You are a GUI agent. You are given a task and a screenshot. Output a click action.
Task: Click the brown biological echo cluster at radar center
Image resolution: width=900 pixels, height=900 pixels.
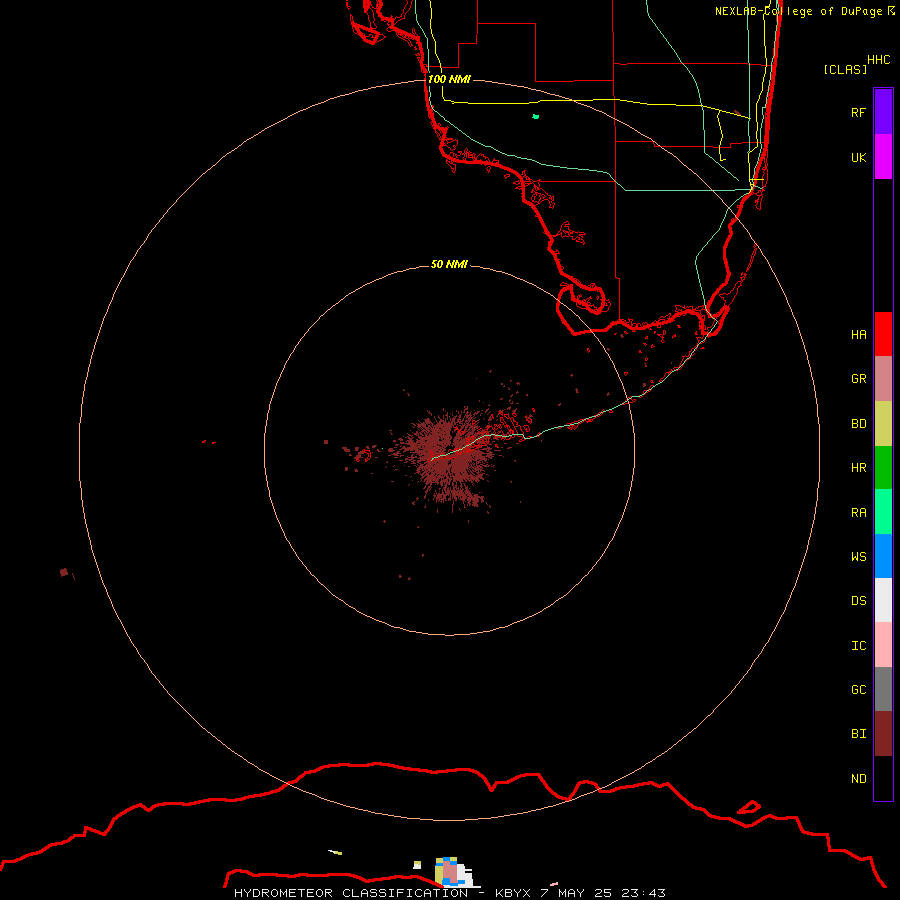452,456
